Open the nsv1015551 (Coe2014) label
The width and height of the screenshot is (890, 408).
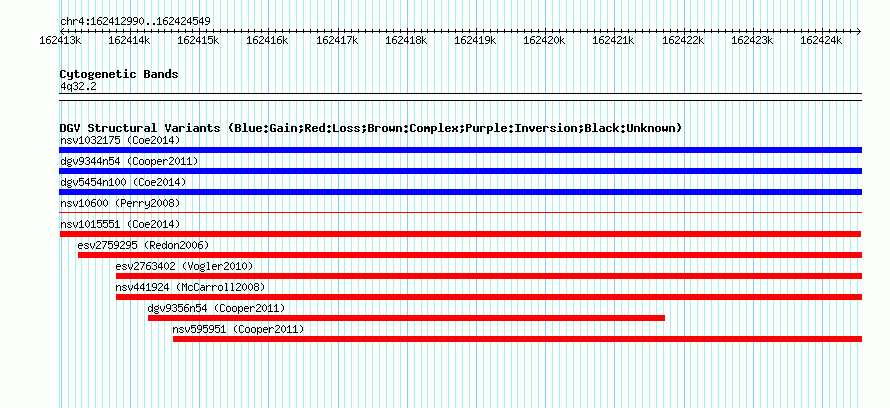[120, 224]
